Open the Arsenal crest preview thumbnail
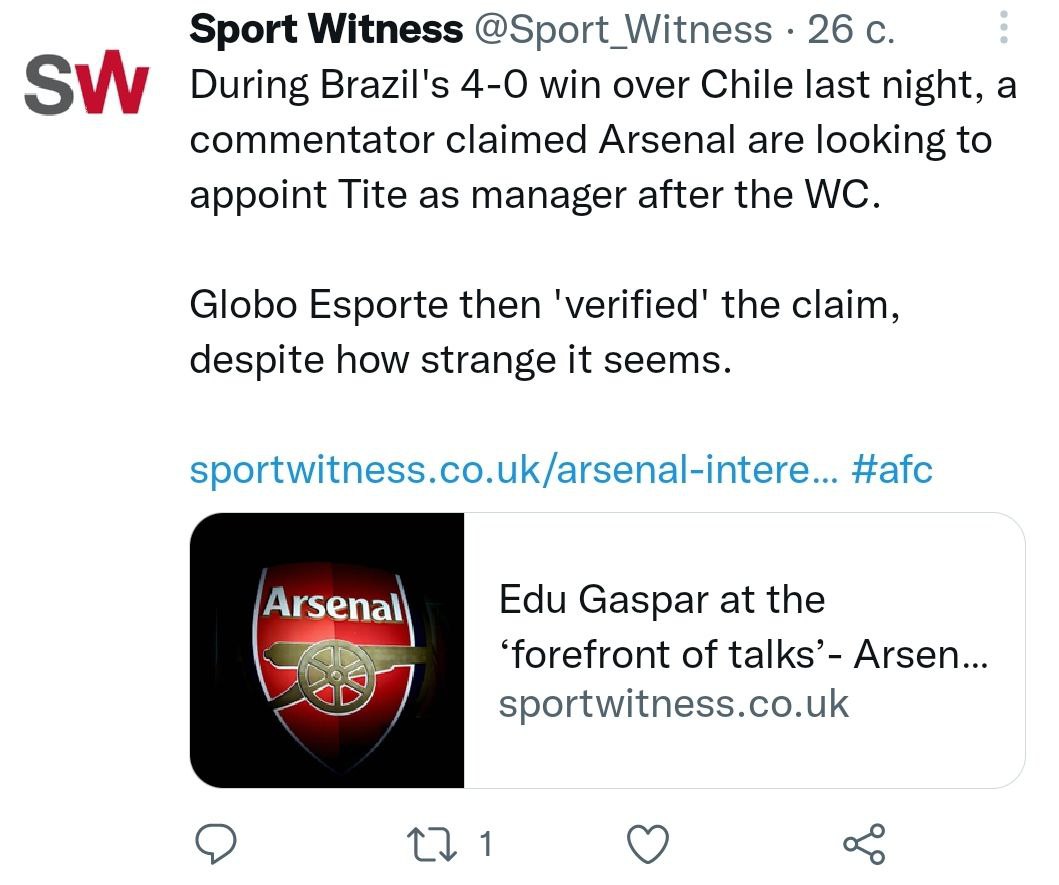 point(328,650)
